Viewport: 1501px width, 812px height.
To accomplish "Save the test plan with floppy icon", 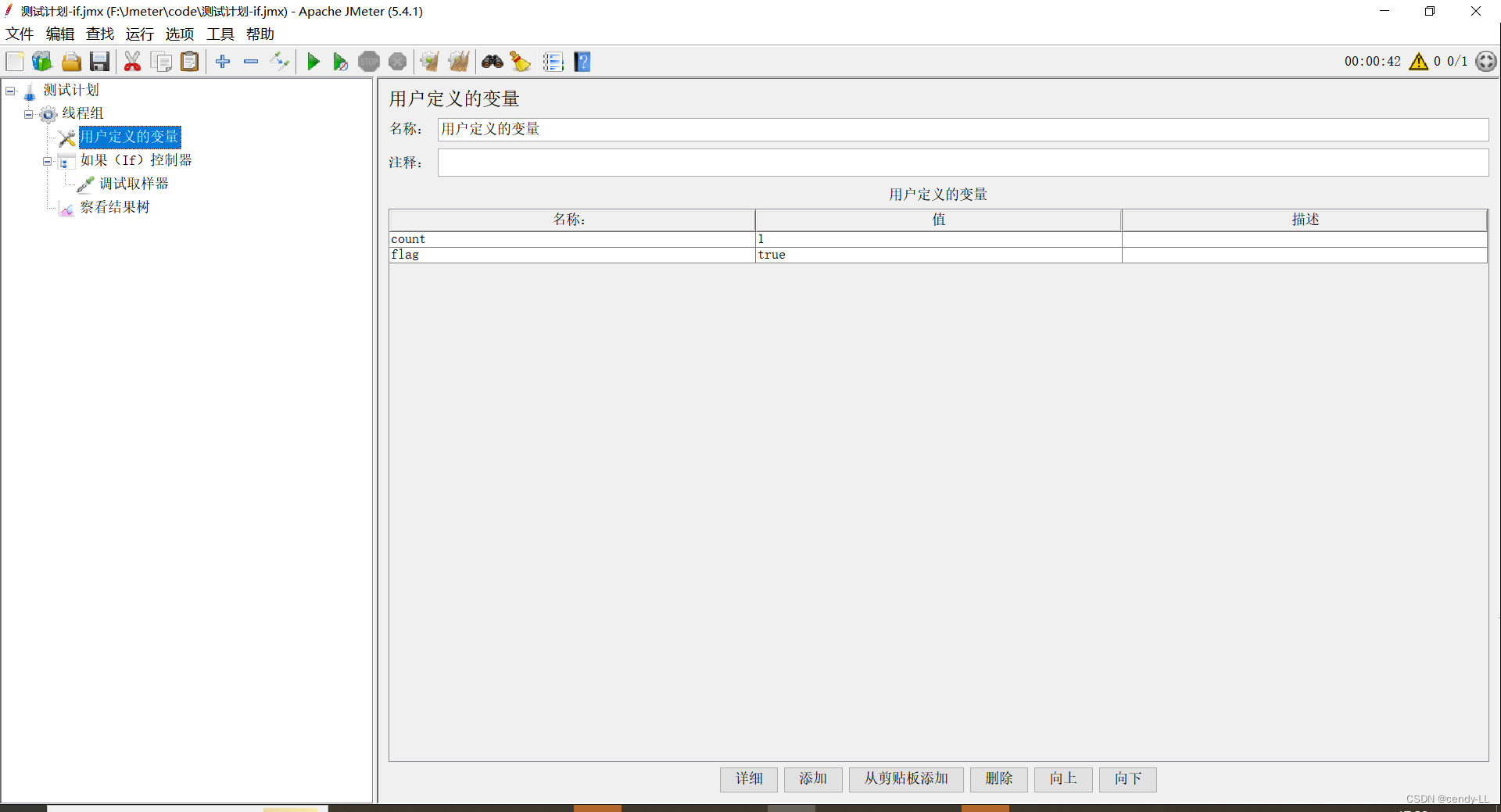I will click(99, 62).
